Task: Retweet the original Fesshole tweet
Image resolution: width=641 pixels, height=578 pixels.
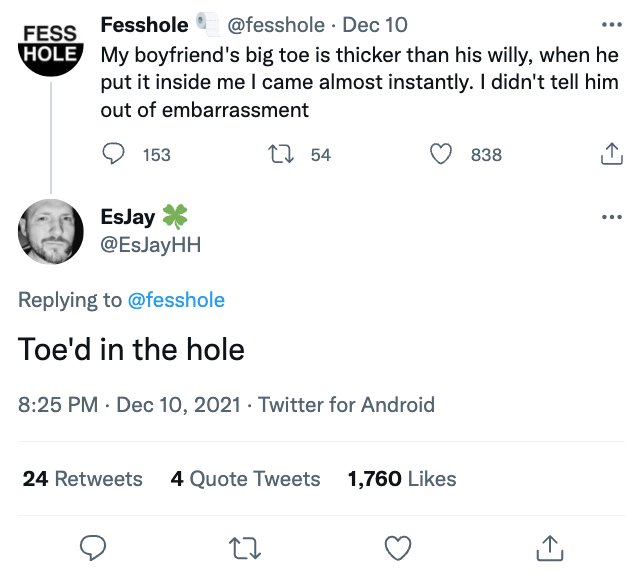Action: coord(280,154)
